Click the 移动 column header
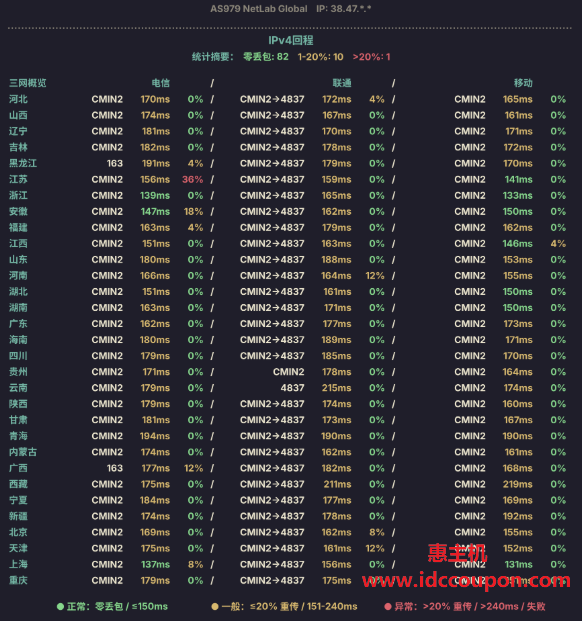The height and width of the screenshot is (621, 582). (523, 83)
